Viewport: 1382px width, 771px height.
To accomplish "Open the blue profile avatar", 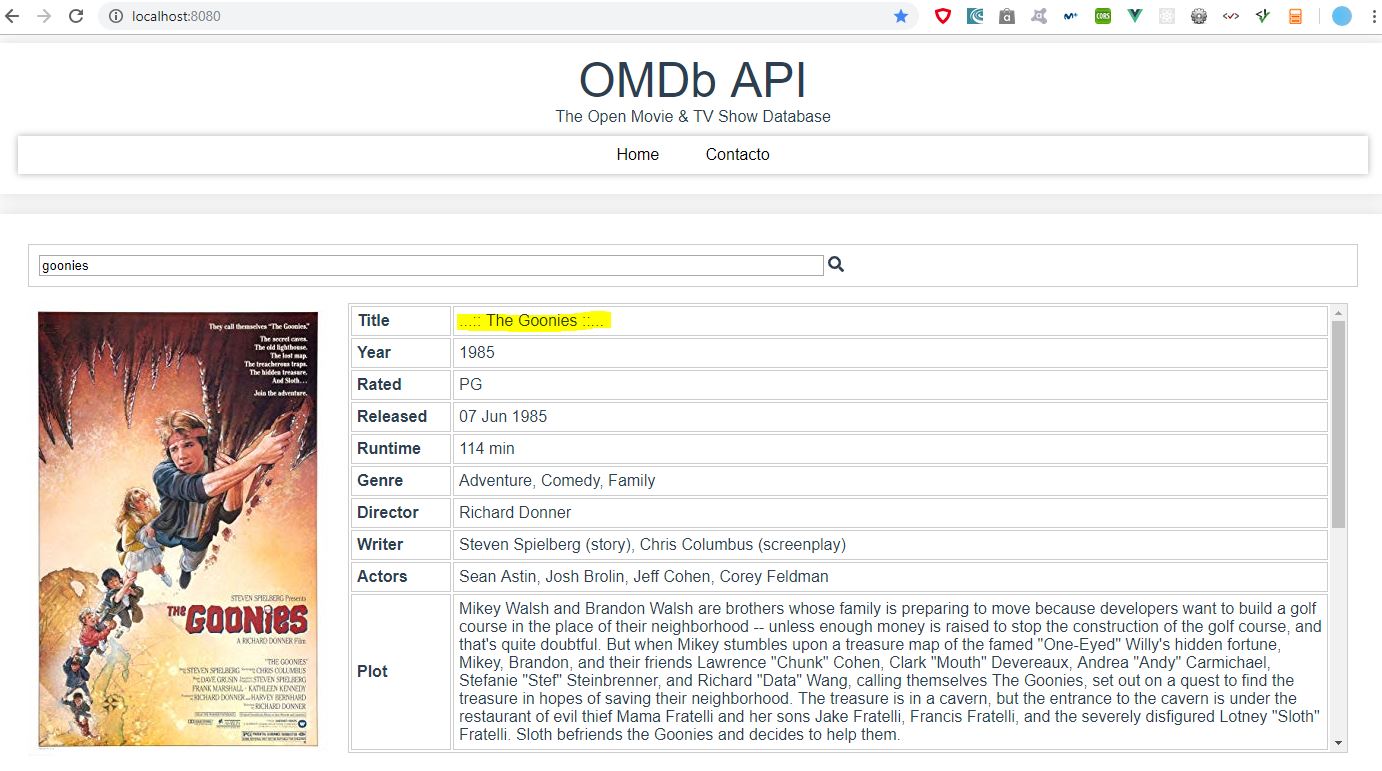I will coord(1341,16).
